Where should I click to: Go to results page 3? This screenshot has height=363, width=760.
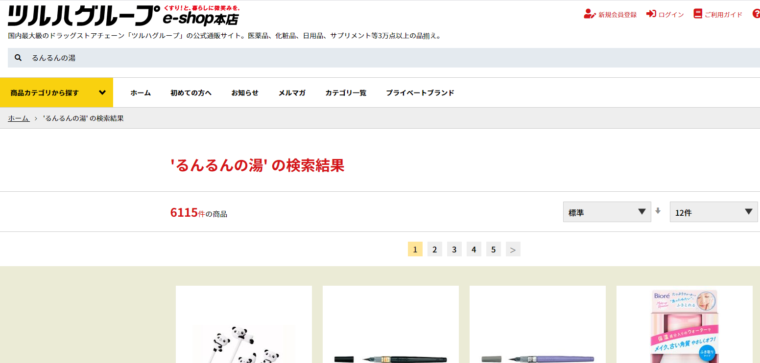(x=454, y=249)
